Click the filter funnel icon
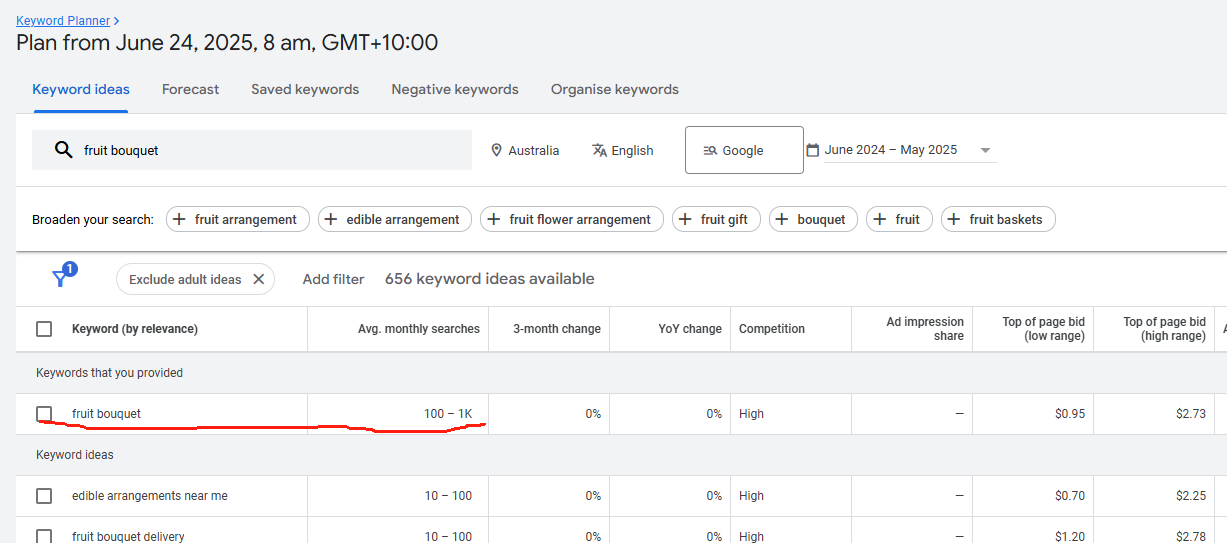This screenshot has height=543, width=1227. point(61,279)
